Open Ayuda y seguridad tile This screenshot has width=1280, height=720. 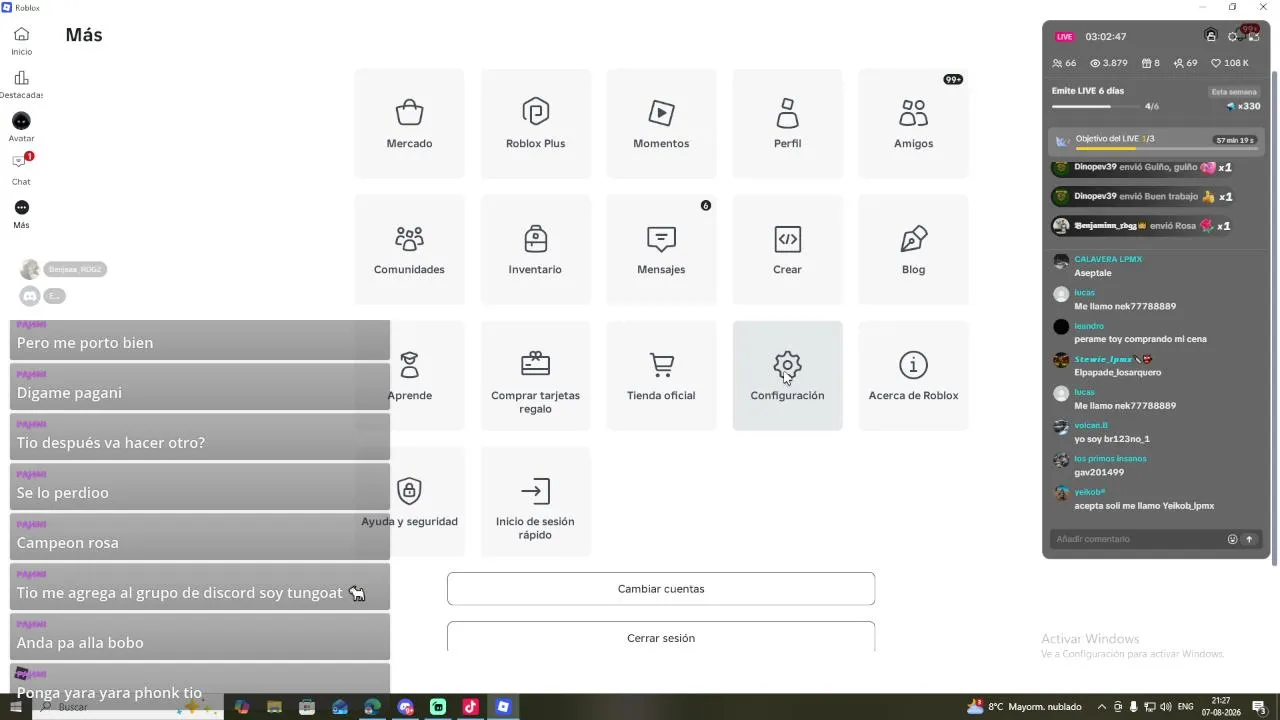tap(409, 502)
